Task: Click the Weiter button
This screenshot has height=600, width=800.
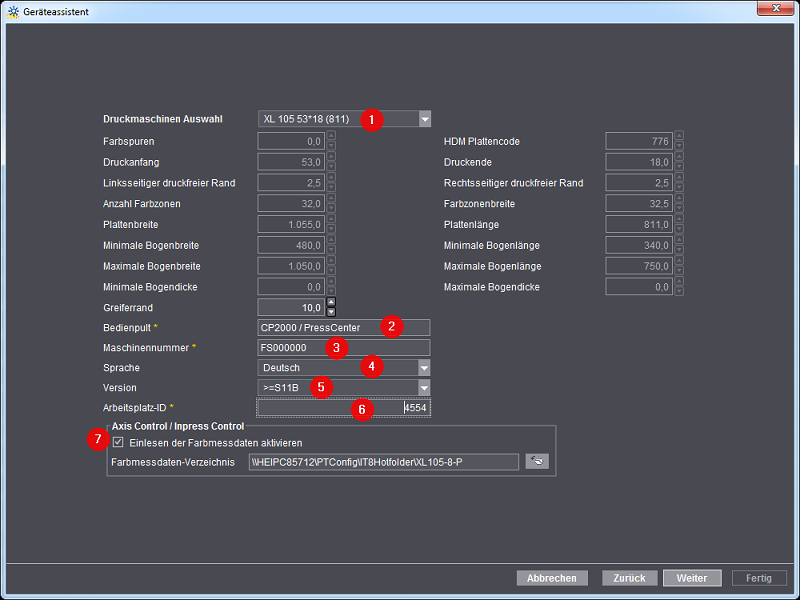Action: point(691,578)
